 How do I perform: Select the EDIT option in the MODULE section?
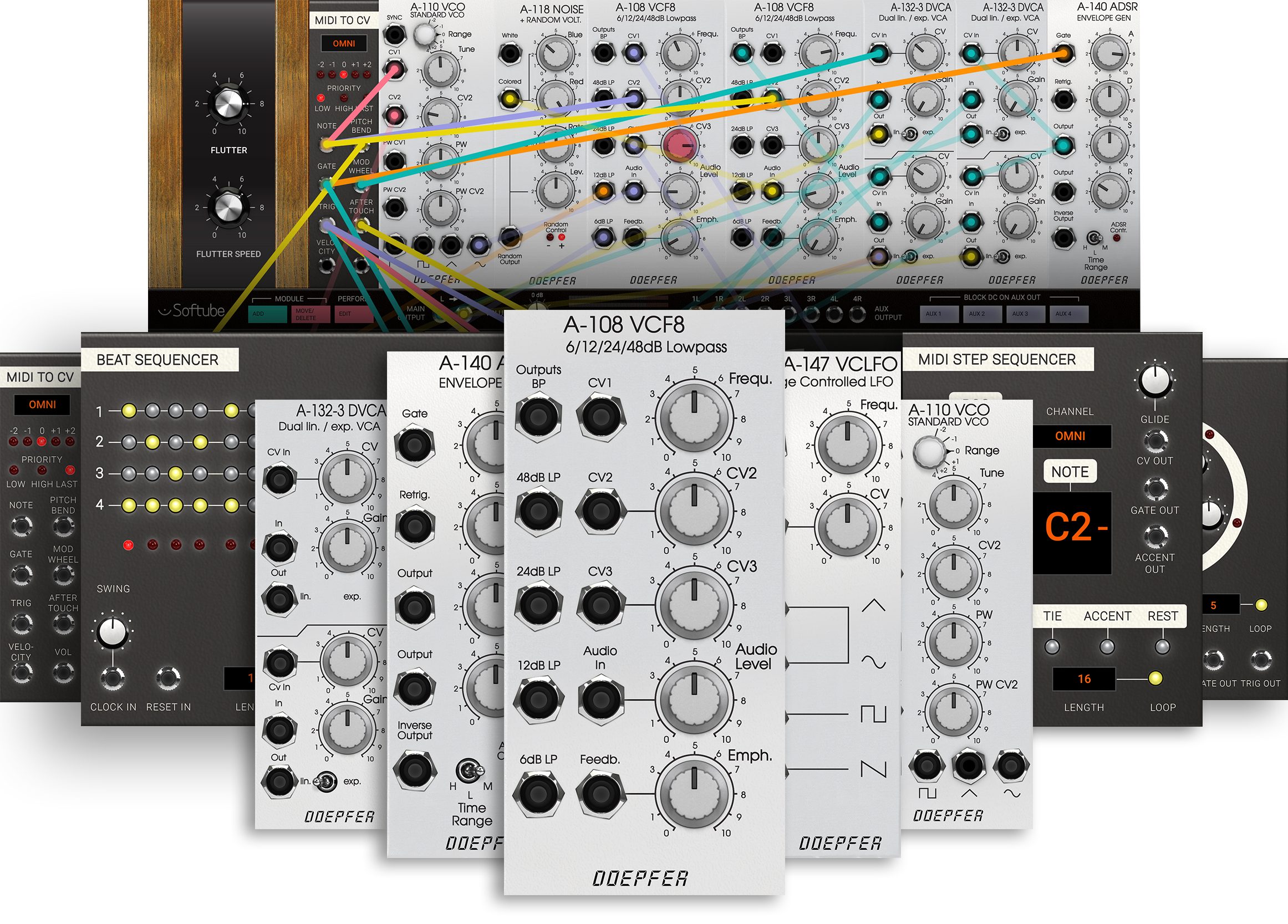pos(353,314)
